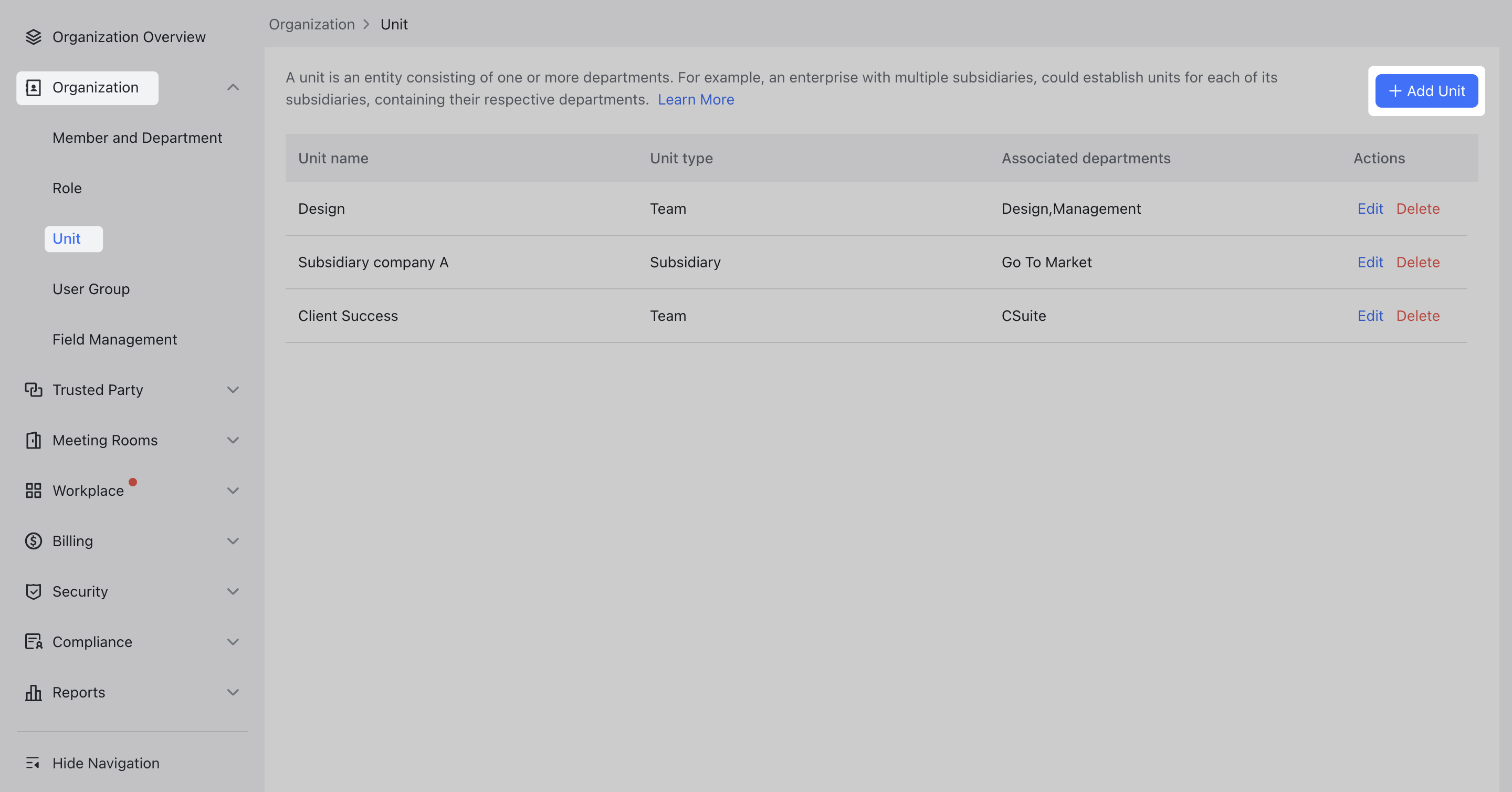Select the Security shield icon

(34, 591)
